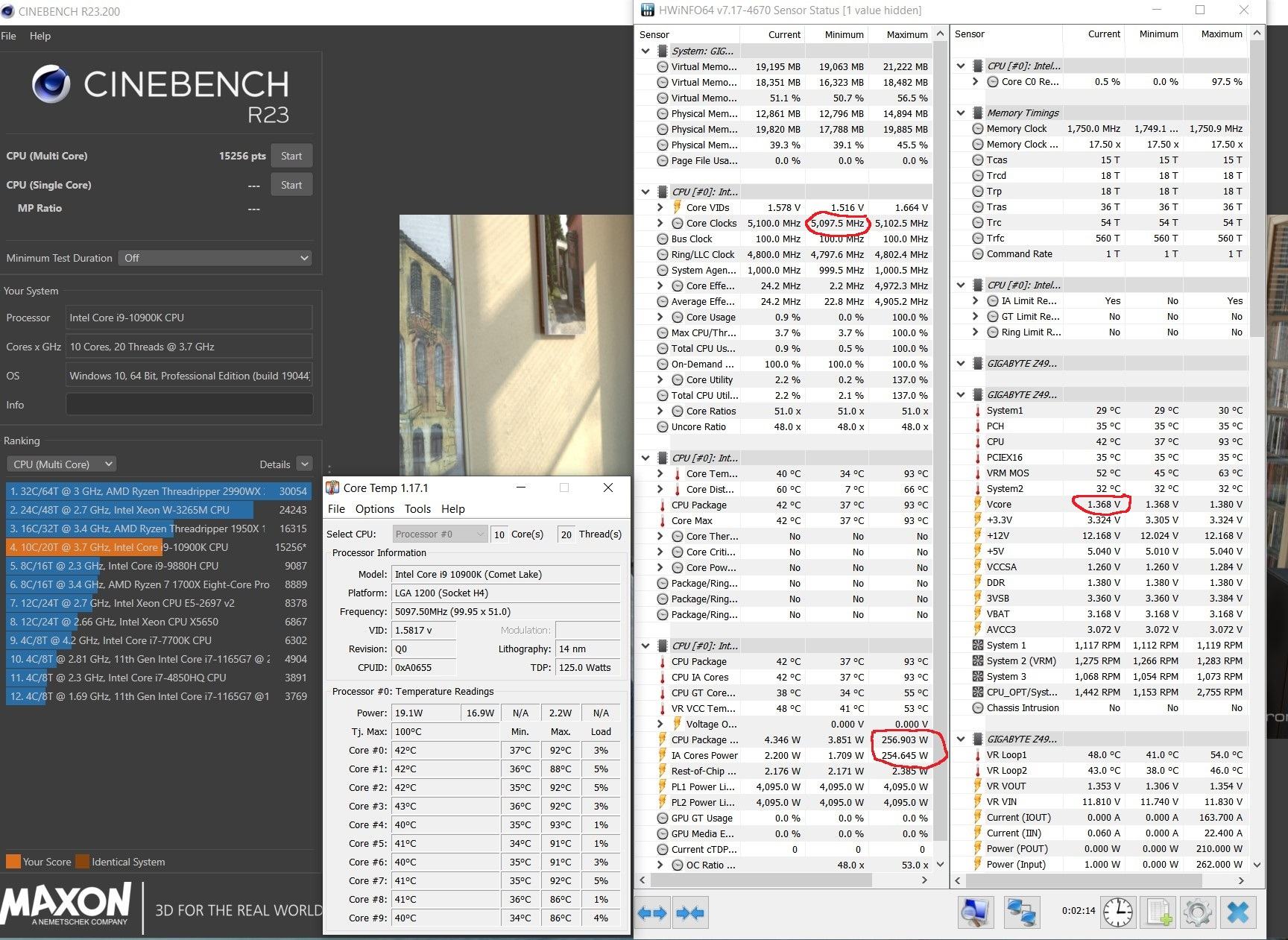The width and height of the screenshot is (1288, 940).
Task: Click System 1 fan icon in HWiNFO
Action: [x=977, y=645]
